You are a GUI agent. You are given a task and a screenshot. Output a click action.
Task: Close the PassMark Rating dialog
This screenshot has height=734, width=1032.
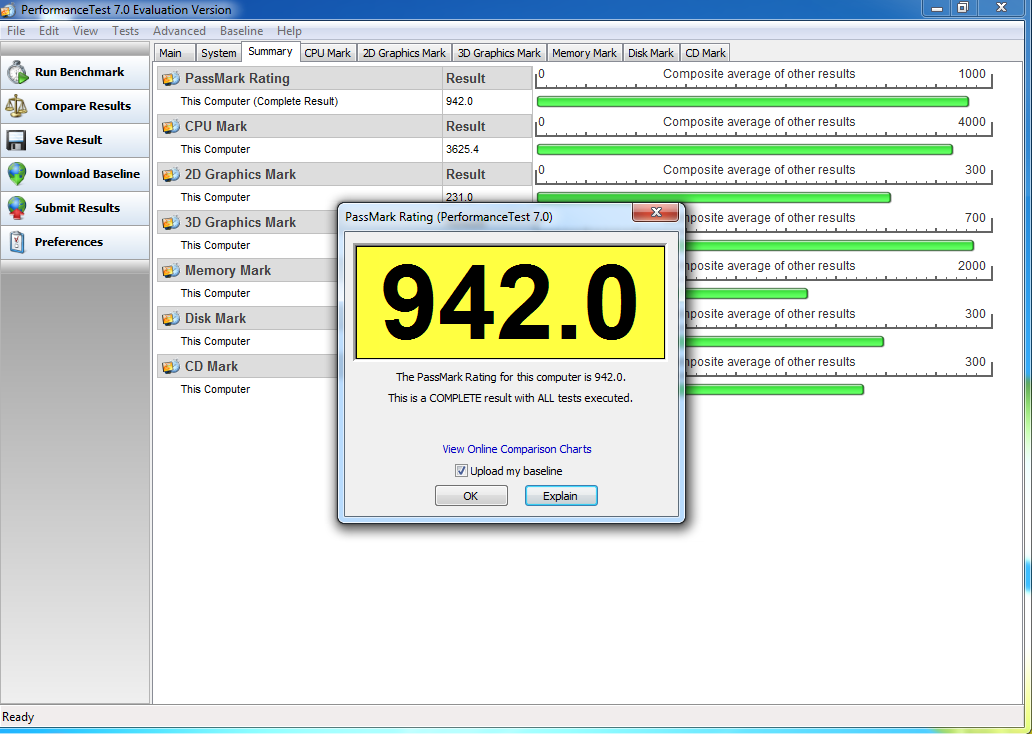click(x=656, y=212)
